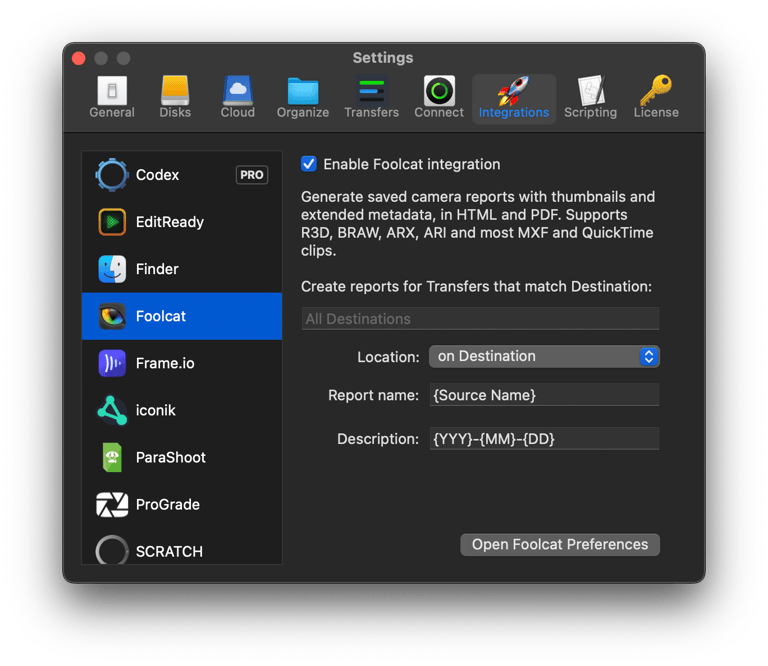The height and width of the screenshot is (666, 768).
Task: Click the PRO badge beside Codex
Action: pyautogui.click(x=252, y=175)
